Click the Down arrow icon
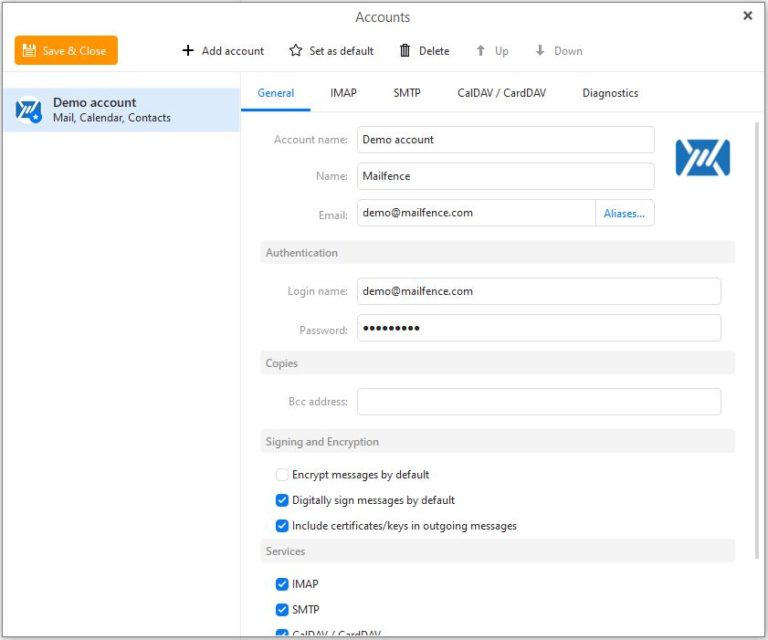Viewport: 768px width, 640px height. 540,51
